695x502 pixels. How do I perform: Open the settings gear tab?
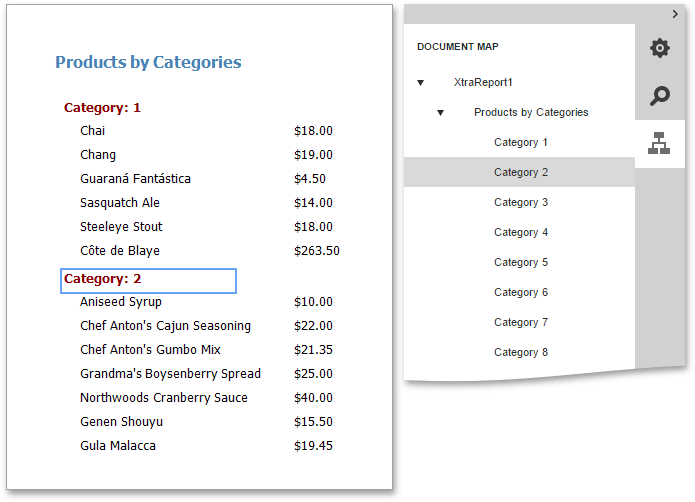pyautogui.click(x=660, y=48)
